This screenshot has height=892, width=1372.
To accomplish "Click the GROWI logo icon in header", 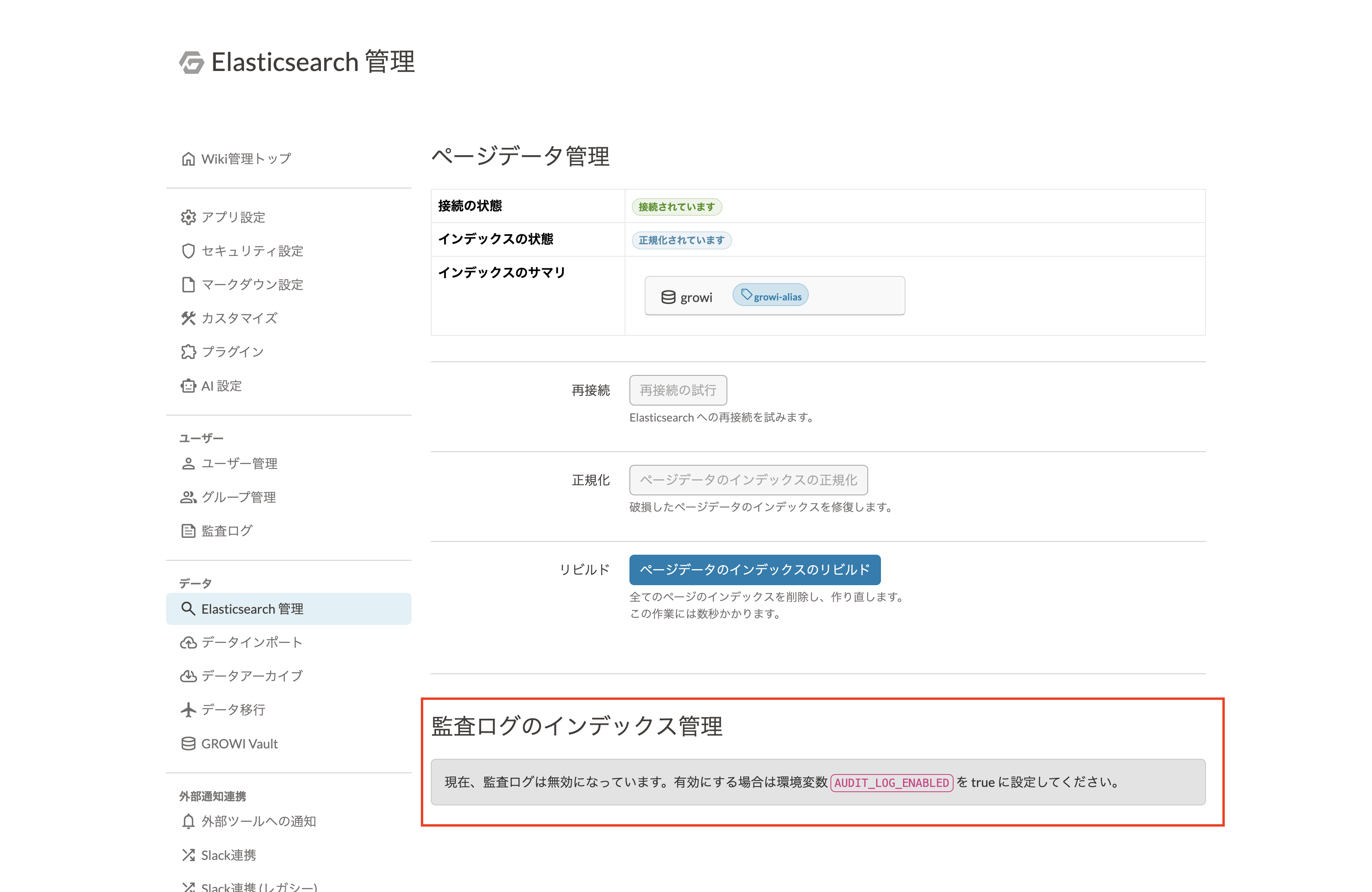I will (191, 62).
